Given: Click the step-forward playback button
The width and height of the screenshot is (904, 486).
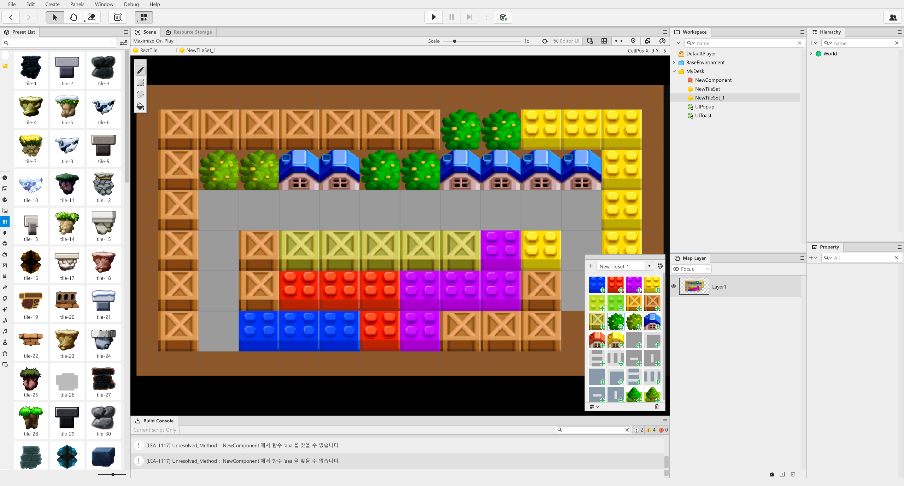Looking at the screenshot, I should click(x=469, y=17).
